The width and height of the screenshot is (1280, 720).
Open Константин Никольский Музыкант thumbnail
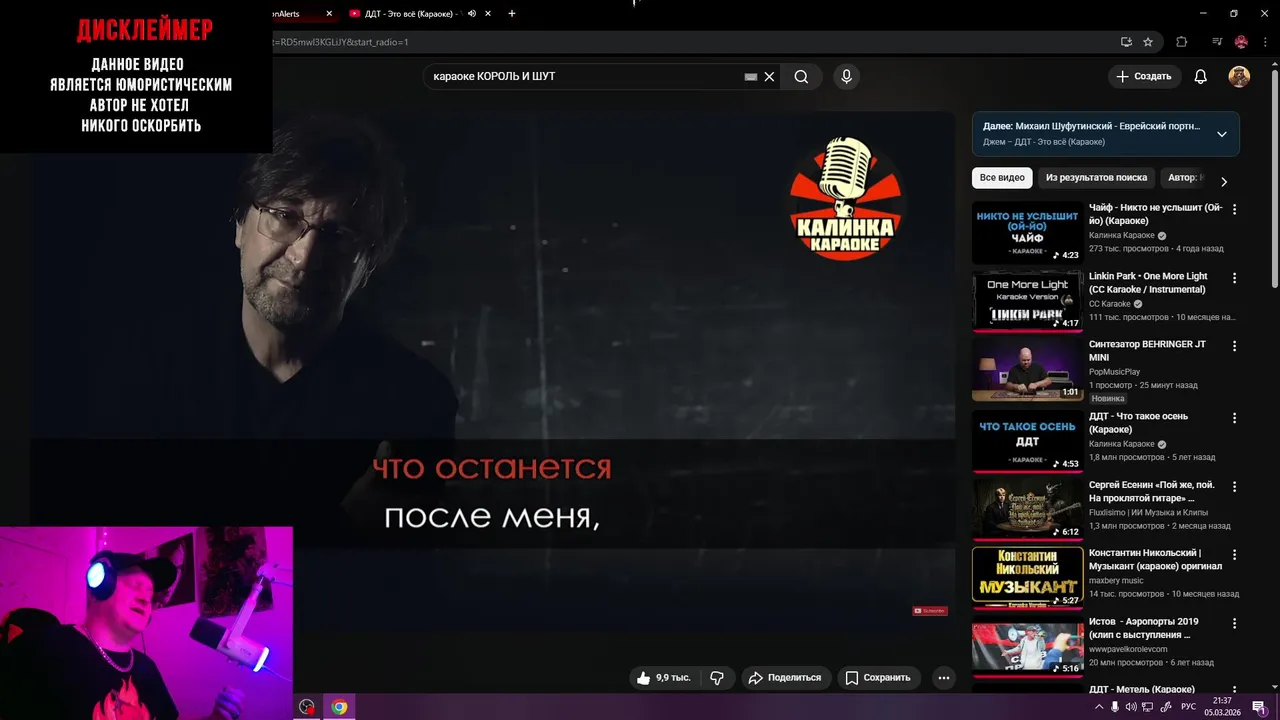tap(1027, 577)
